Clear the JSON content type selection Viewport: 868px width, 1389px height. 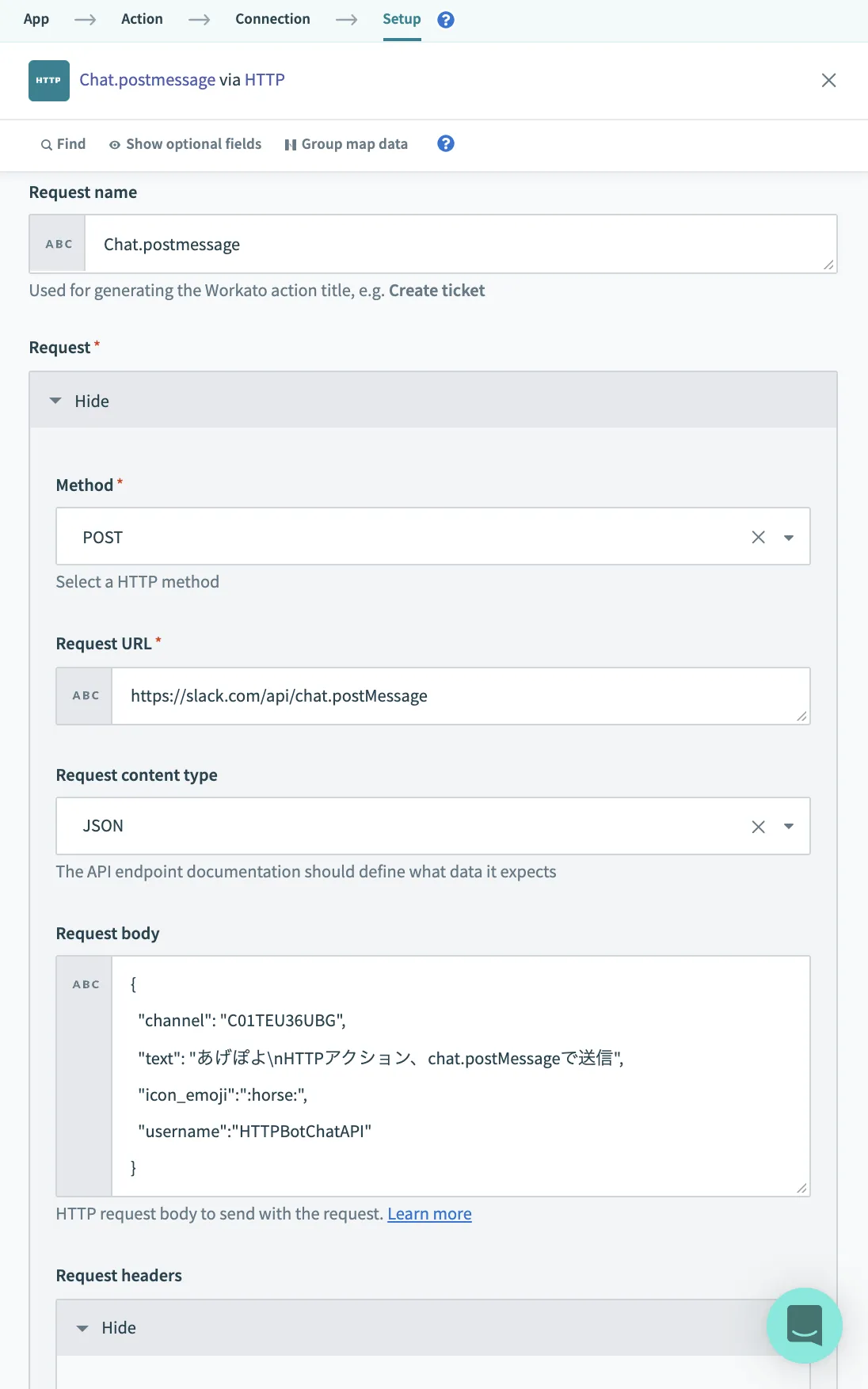click(758, 827)
